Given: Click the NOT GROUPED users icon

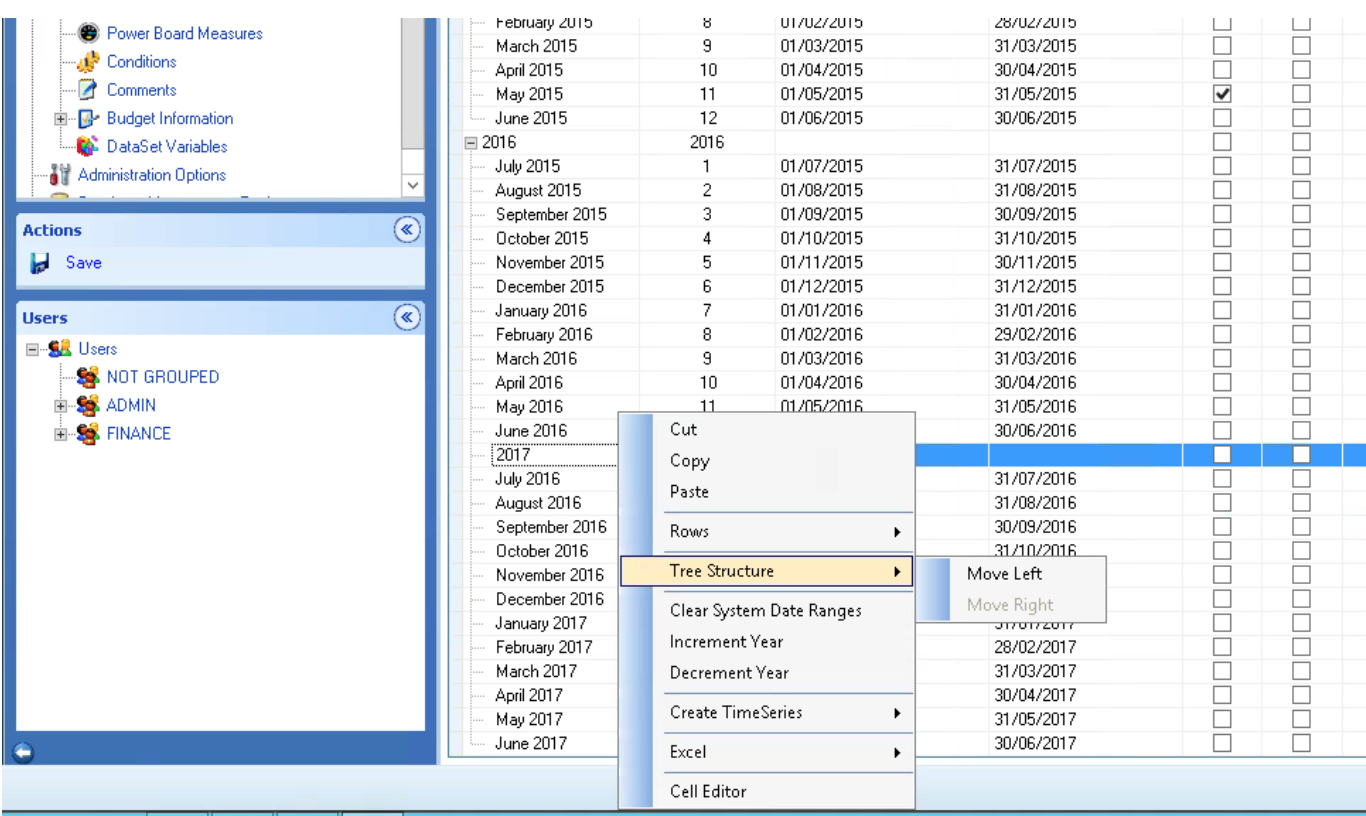Looking at the screenshot, I should click(90, 378).
